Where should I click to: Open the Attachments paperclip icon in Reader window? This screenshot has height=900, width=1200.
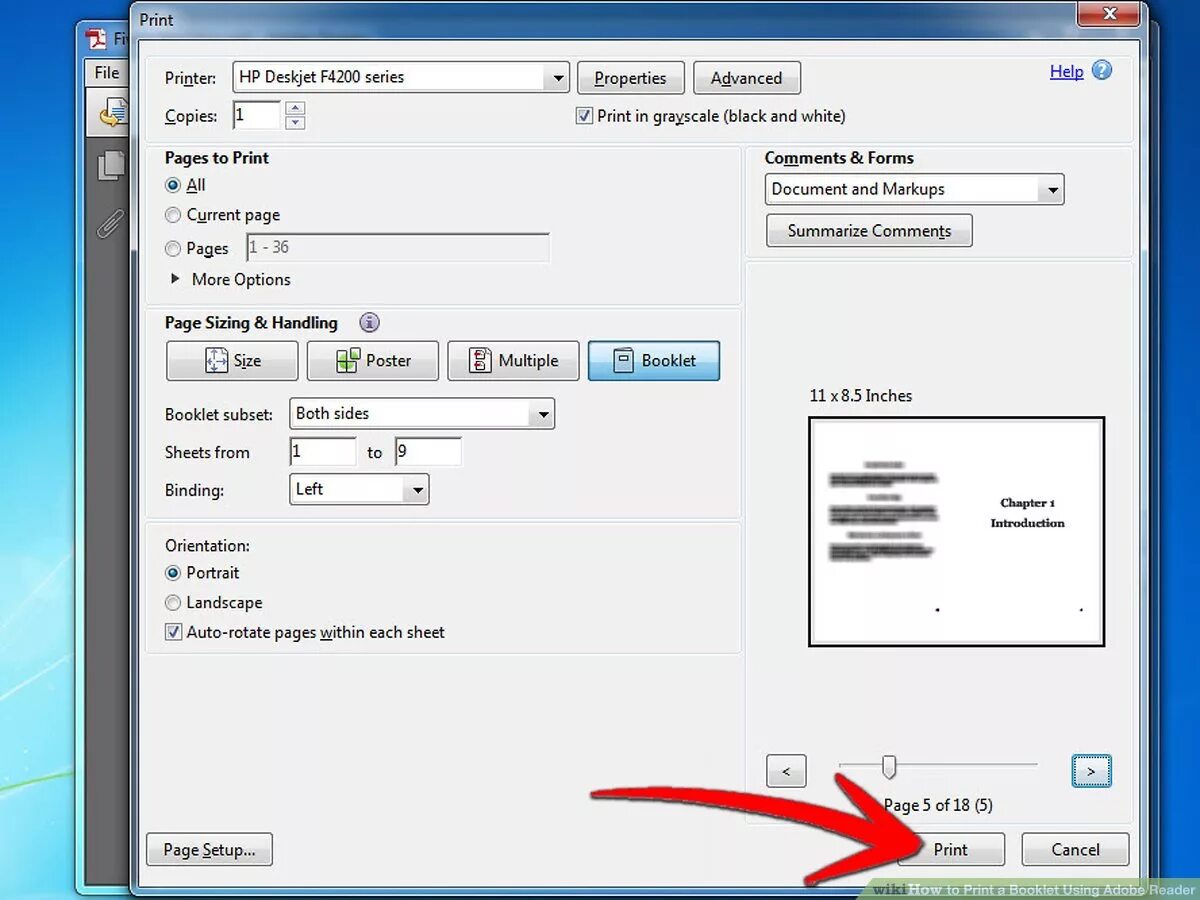109,223
